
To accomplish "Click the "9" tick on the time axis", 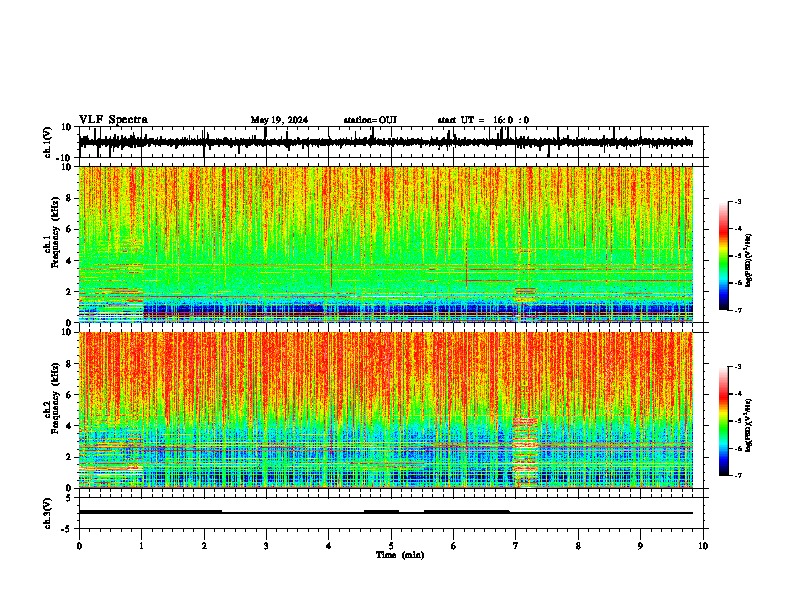I will pyautogui.click(x=640, y=546).
